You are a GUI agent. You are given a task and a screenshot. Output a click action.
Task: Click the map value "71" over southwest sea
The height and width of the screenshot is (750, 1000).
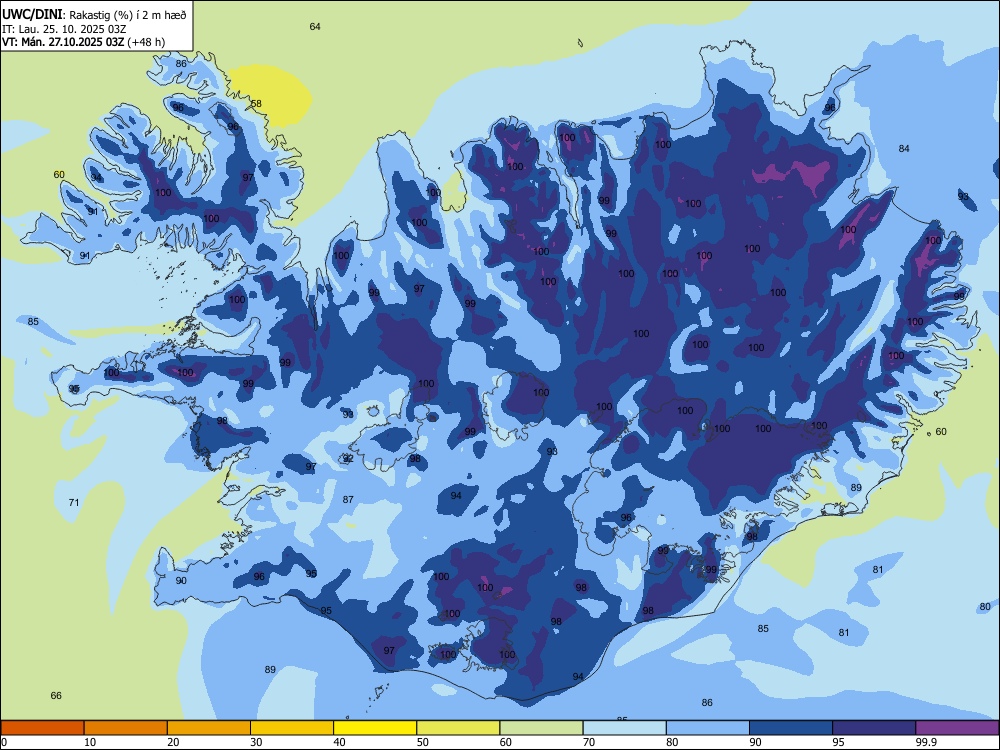(x=74, y=503)
